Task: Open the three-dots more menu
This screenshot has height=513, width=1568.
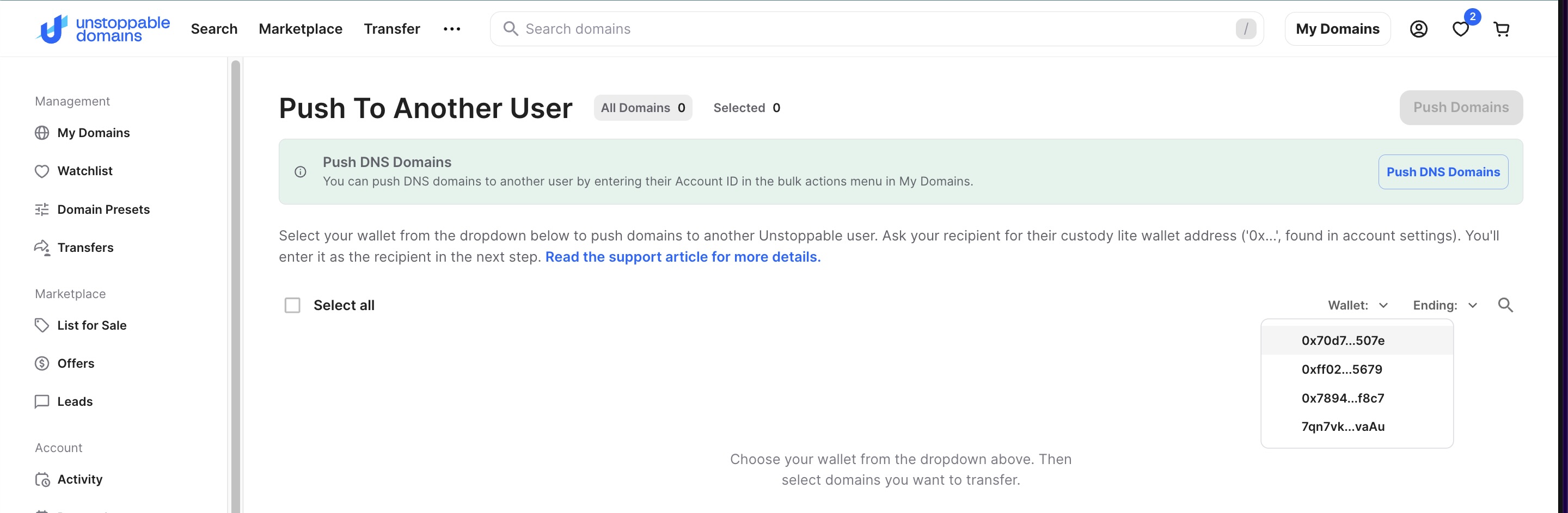Action: click(x=452, y=29)
